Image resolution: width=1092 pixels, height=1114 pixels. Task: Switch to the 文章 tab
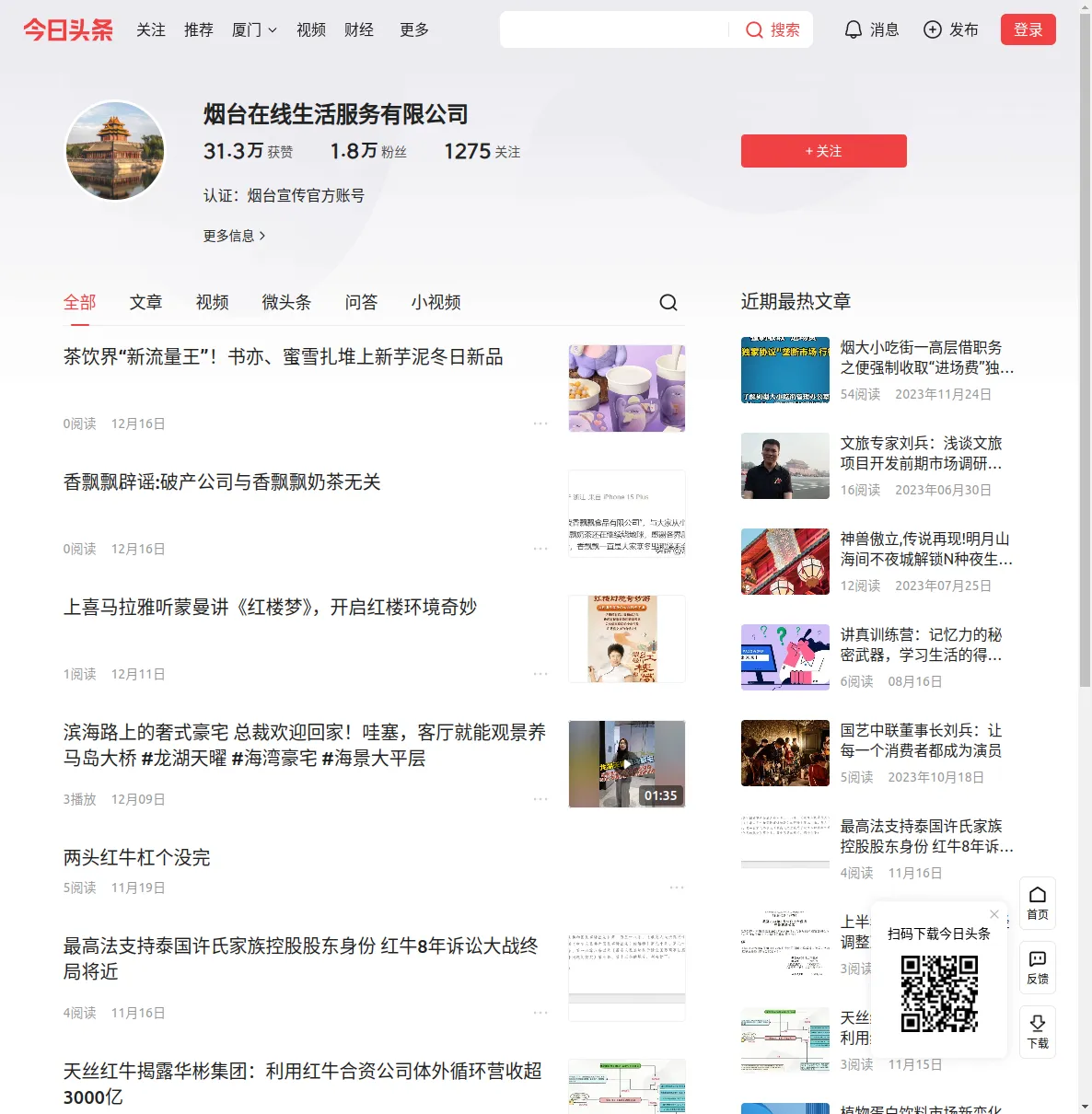click(x=145, y=302)
